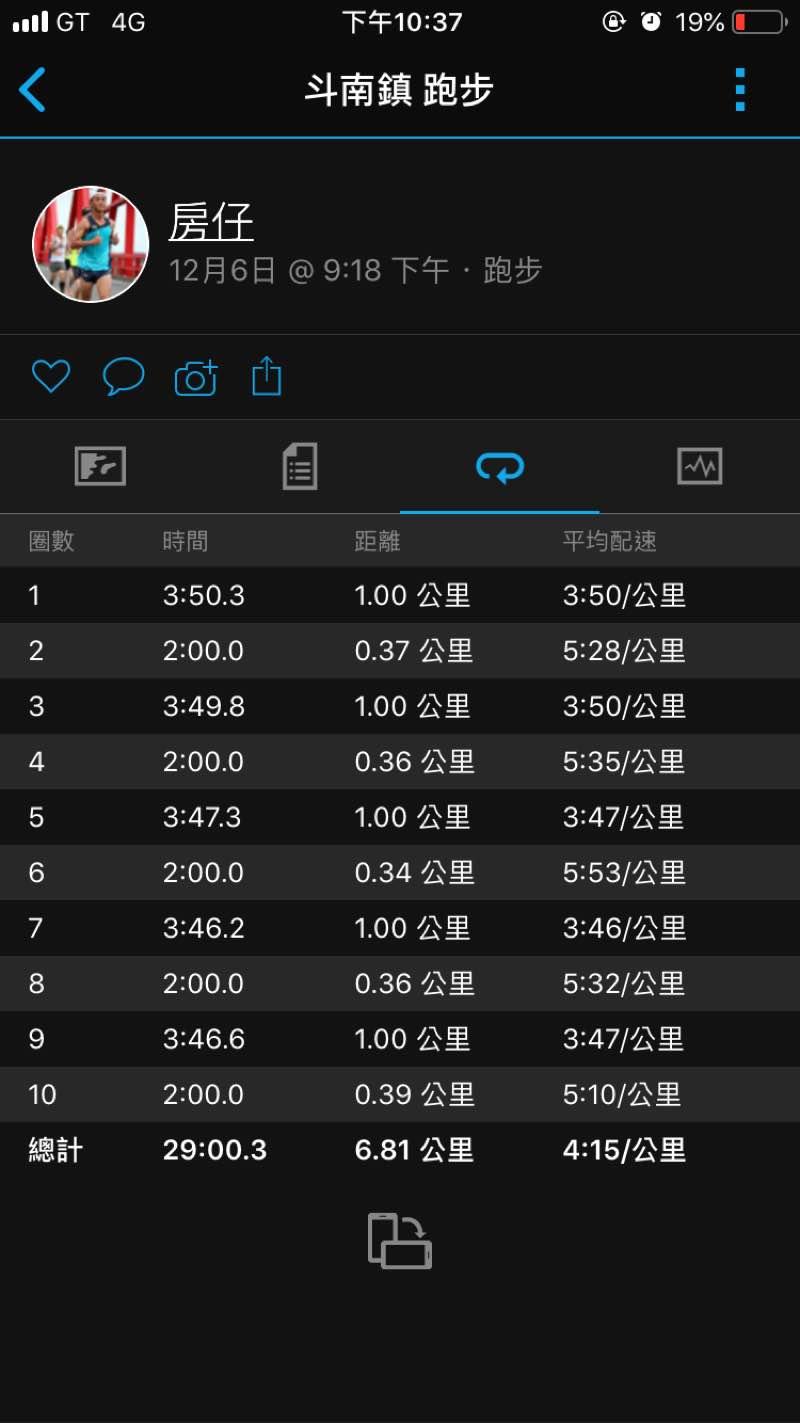Open the charts tab
This screenshot has height=1423, width=800.
[x=699, y=466]
